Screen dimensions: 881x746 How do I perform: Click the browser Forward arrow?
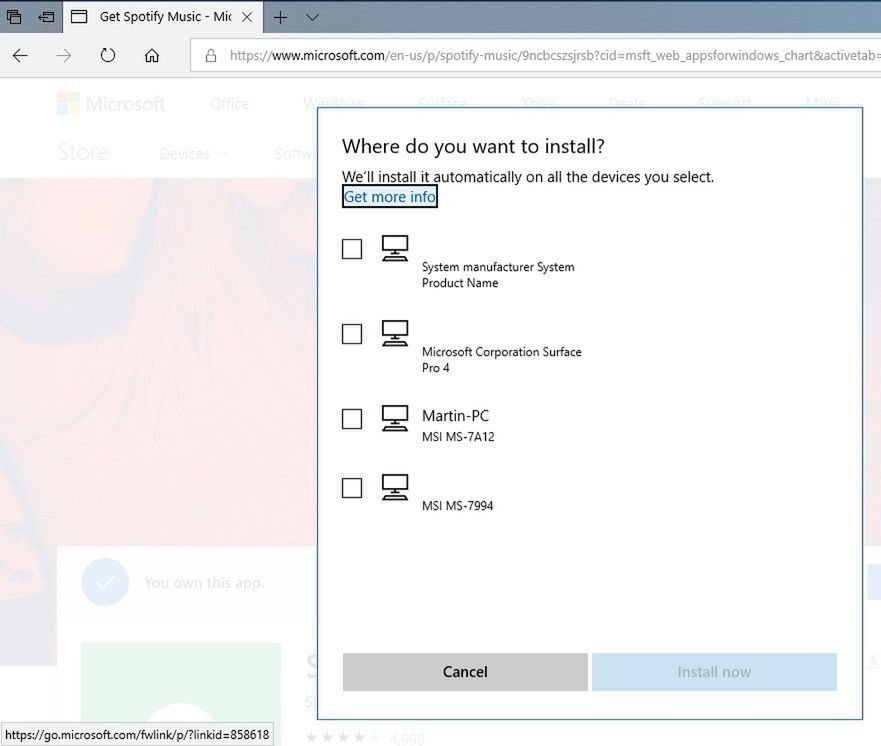coord(63,56)
